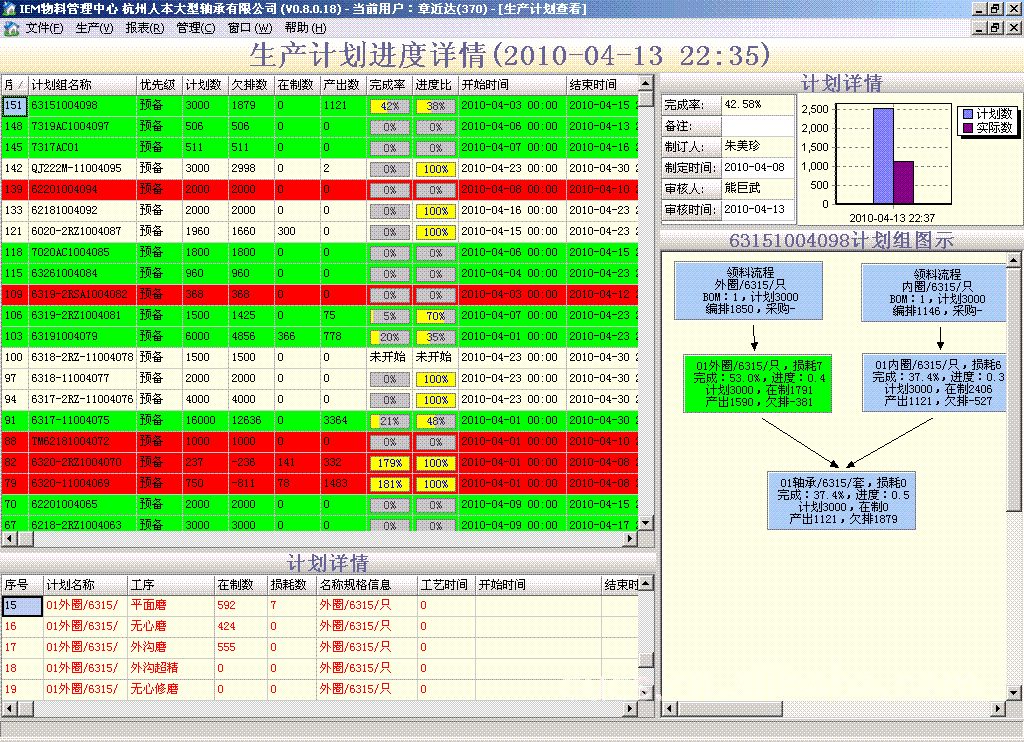The image size is (1024, 742).
Task: Click row number cell 151
Action: [x=14, y=105]
